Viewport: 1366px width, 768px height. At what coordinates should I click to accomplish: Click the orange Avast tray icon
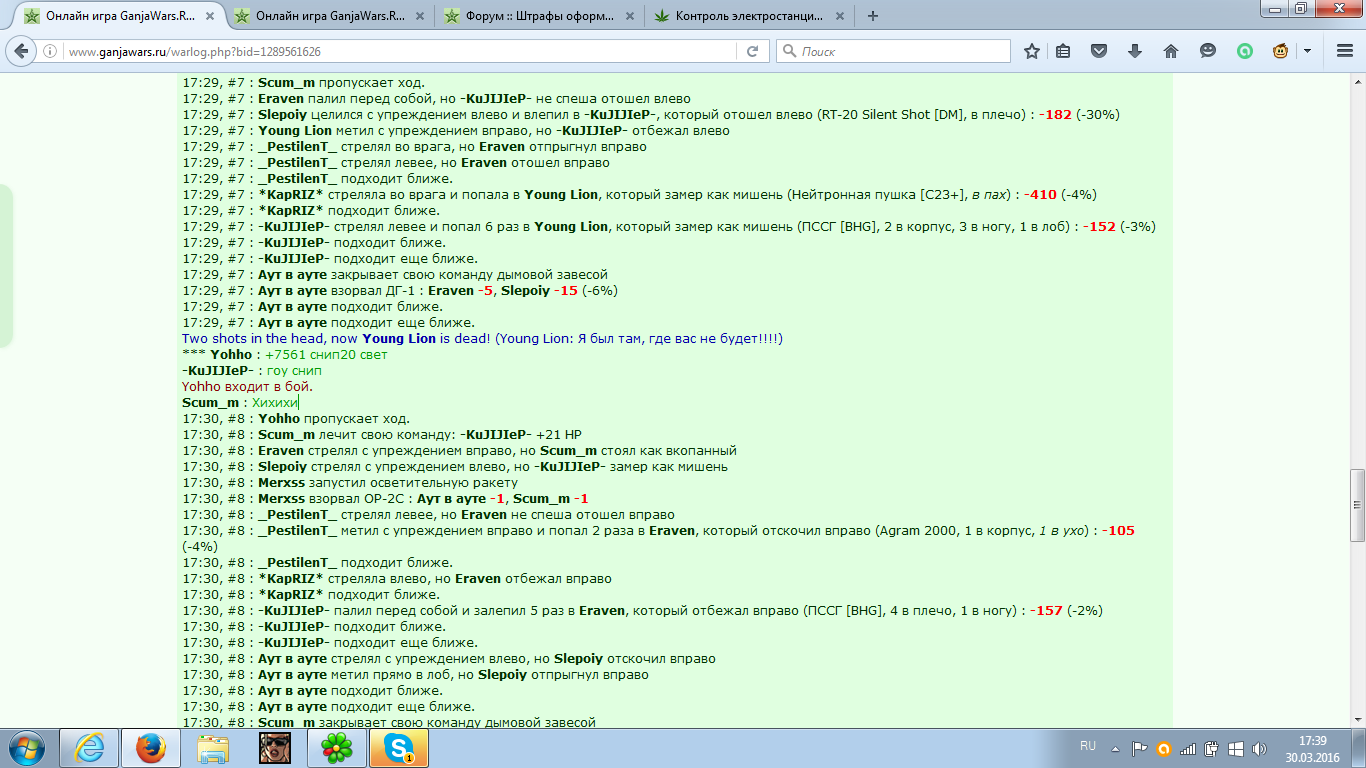pyautogui.click(x=1163, y=748)
